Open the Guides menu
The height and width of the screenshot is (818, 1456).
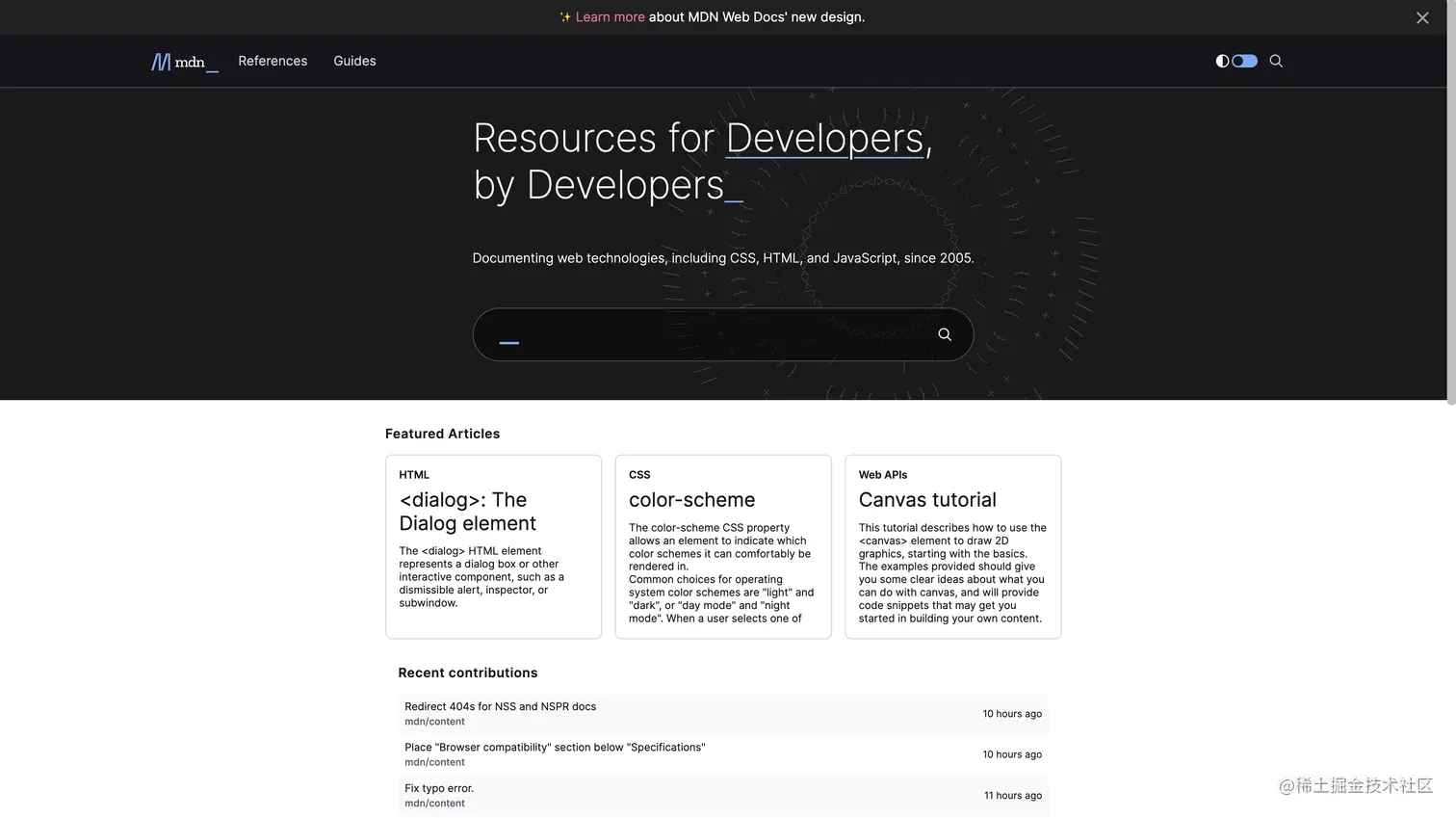(354, 61)
